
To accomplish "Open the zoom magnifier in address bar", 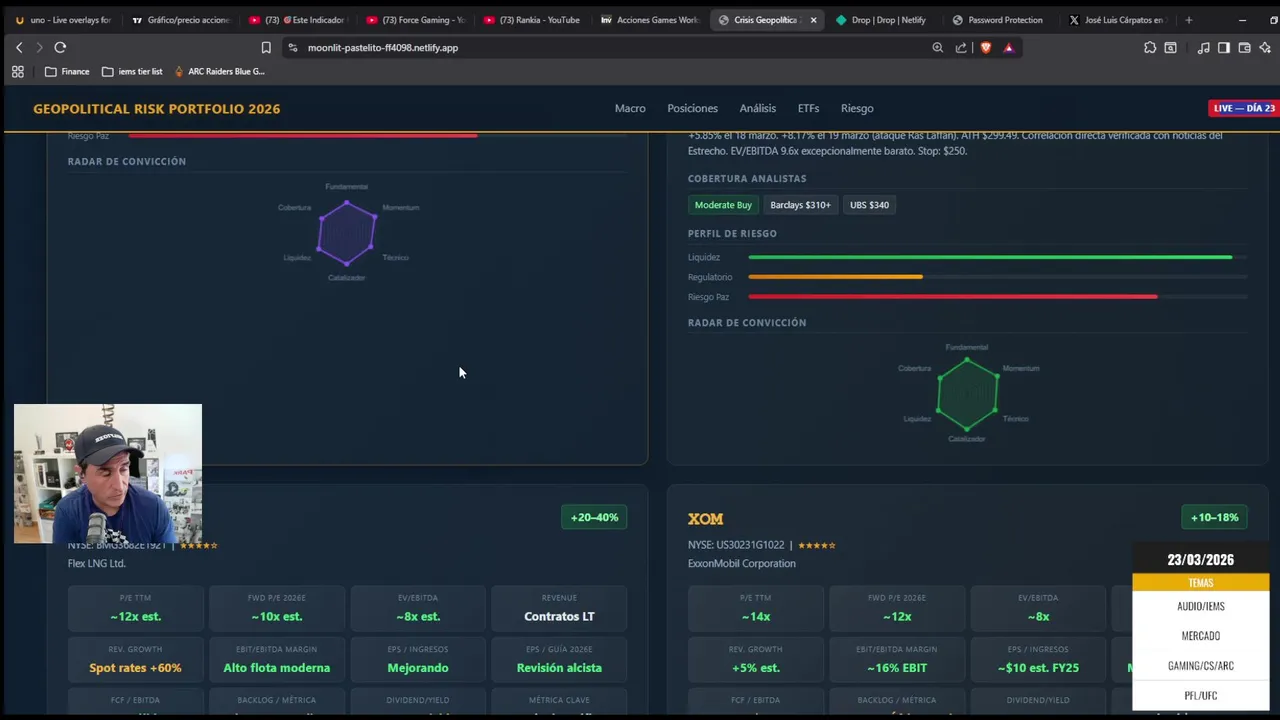I will tap(938, 47).
